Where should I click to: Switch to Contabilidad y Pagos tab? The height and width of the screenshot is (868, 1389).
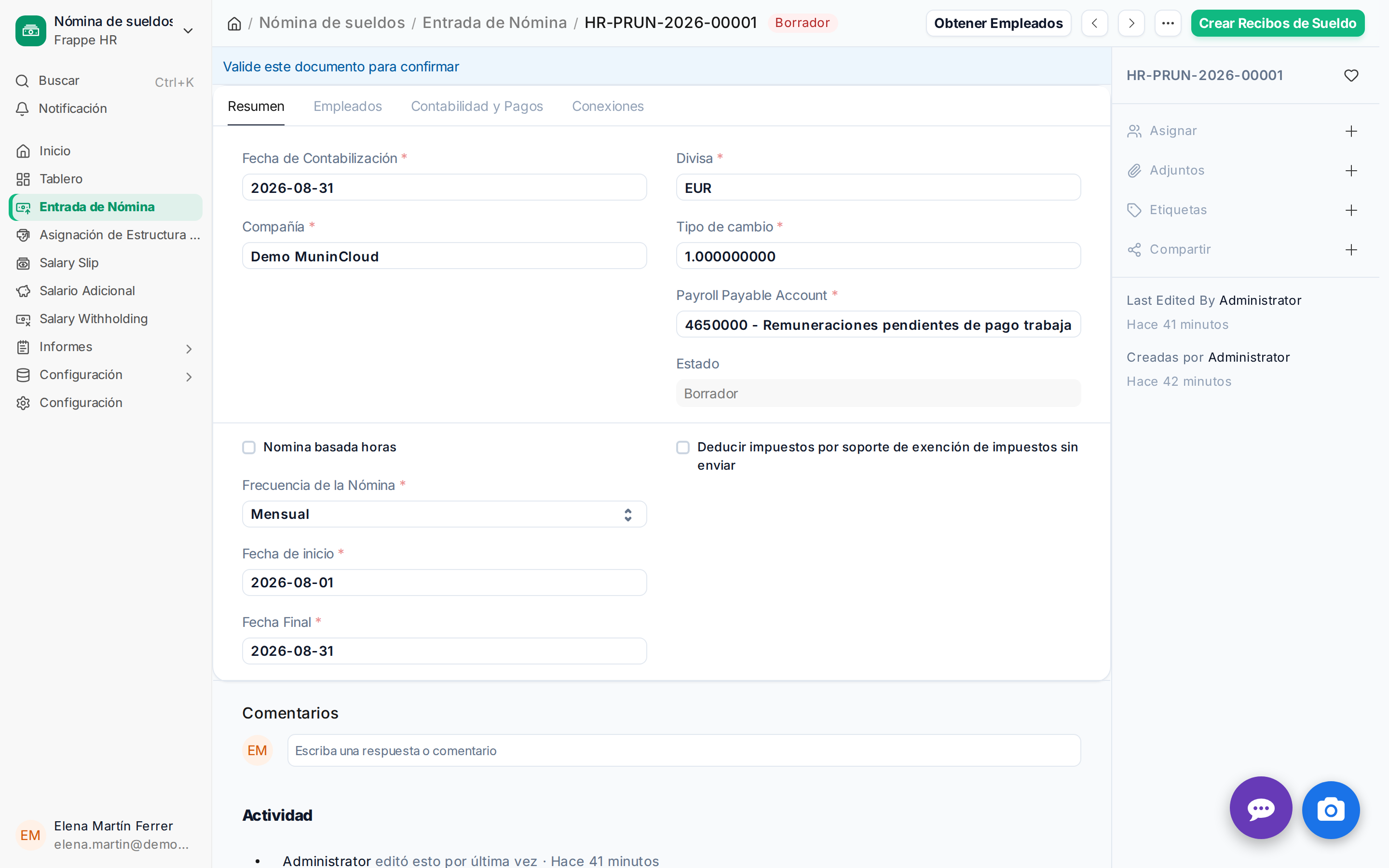click(x=477, y=107)
